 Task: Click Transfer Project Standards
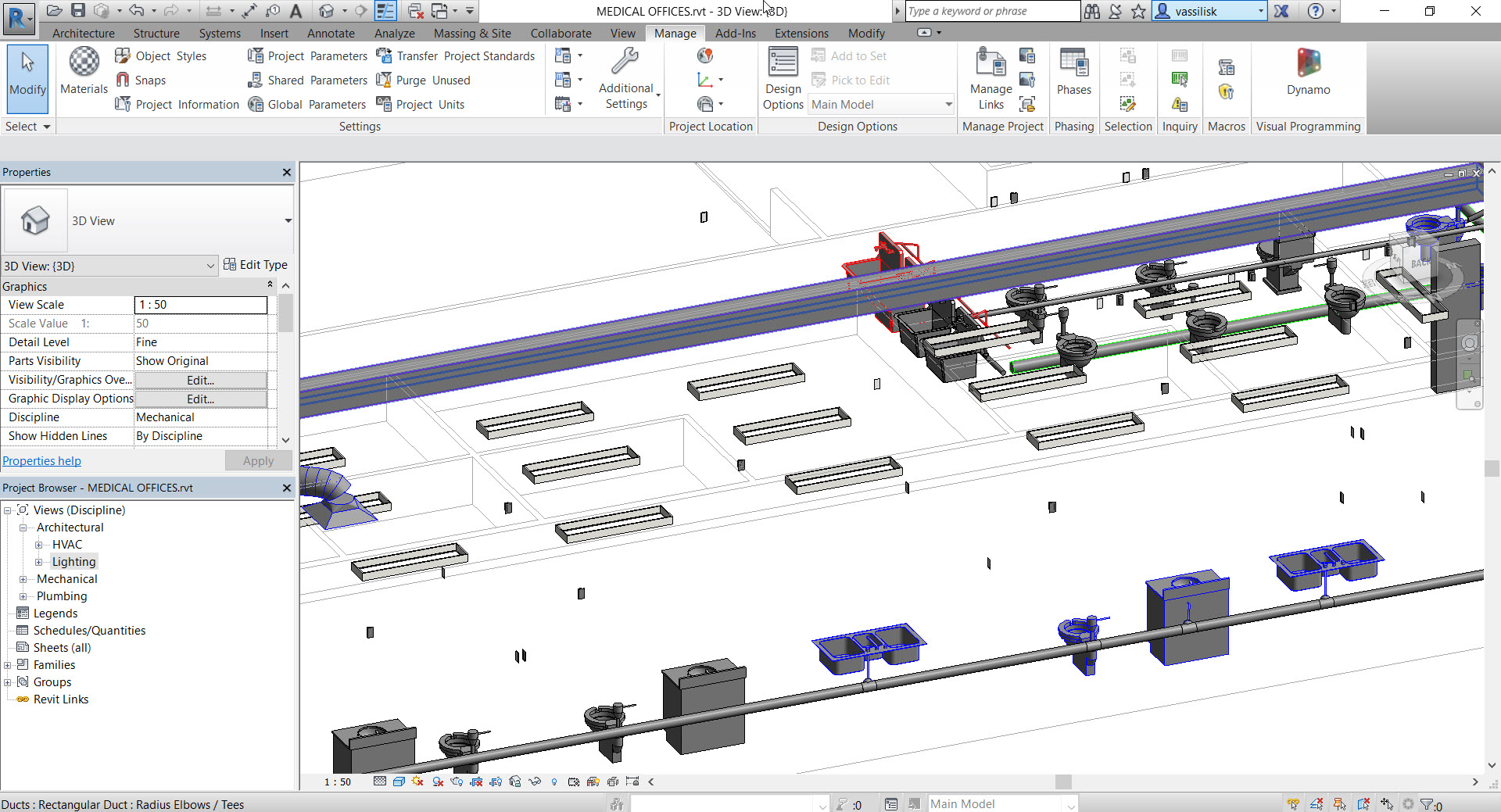click(456, 55)
